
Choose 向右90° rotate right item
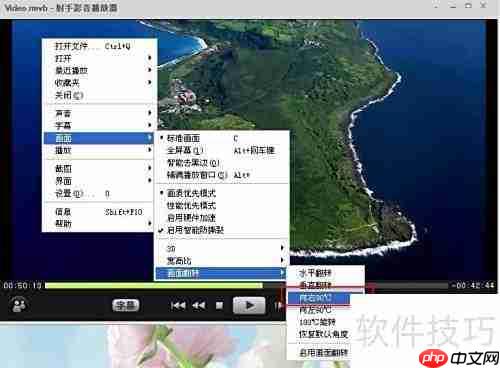[x=319, y=298]
